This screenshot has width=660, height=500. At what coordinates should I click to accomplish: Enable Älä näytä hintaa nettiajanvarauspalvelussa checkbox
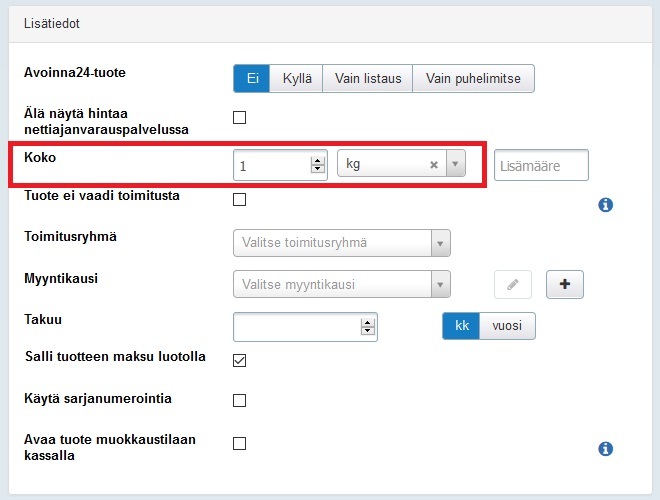[x=239, y=118]
